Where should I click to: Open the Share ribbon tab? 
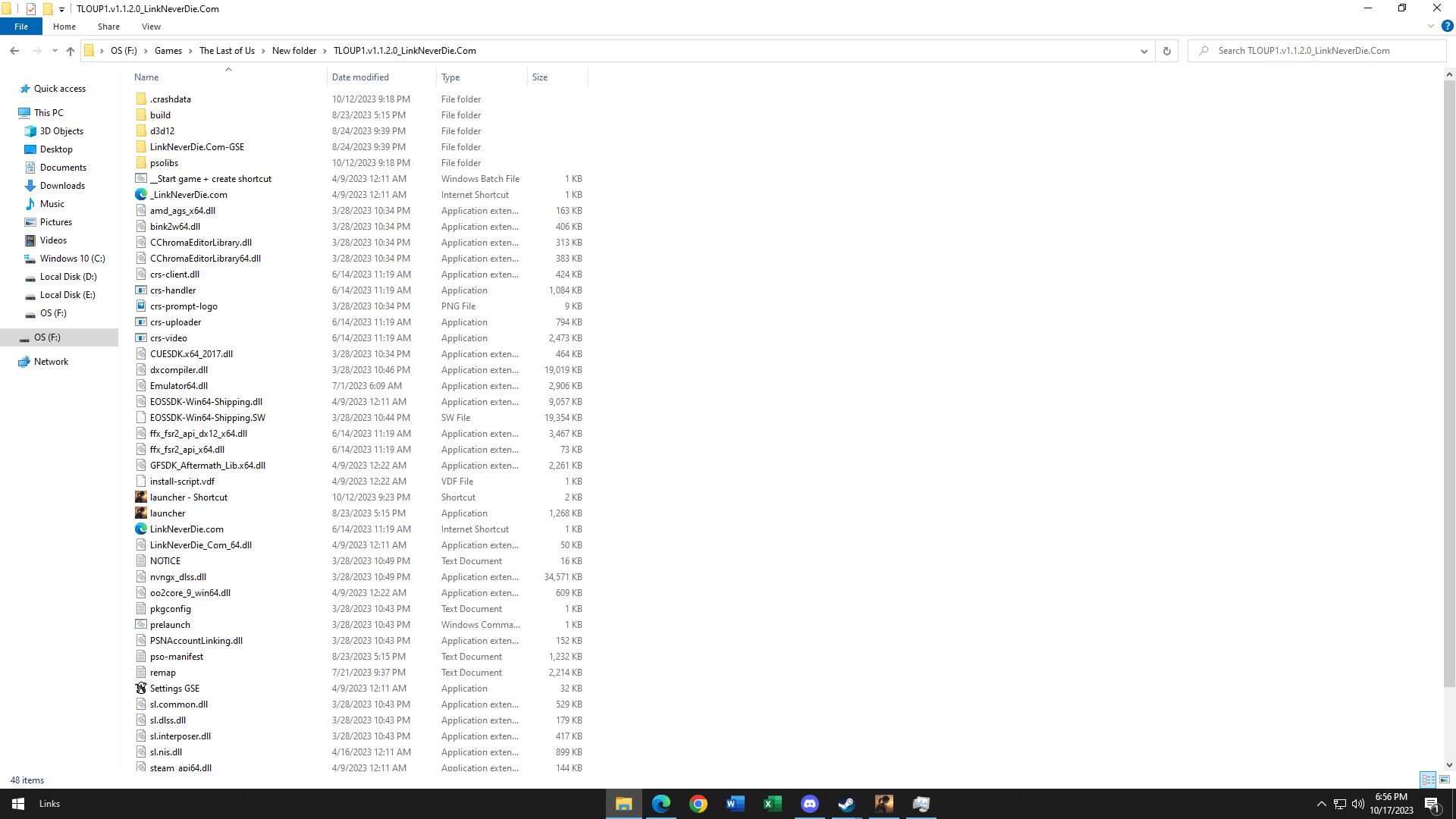[108, 27]
